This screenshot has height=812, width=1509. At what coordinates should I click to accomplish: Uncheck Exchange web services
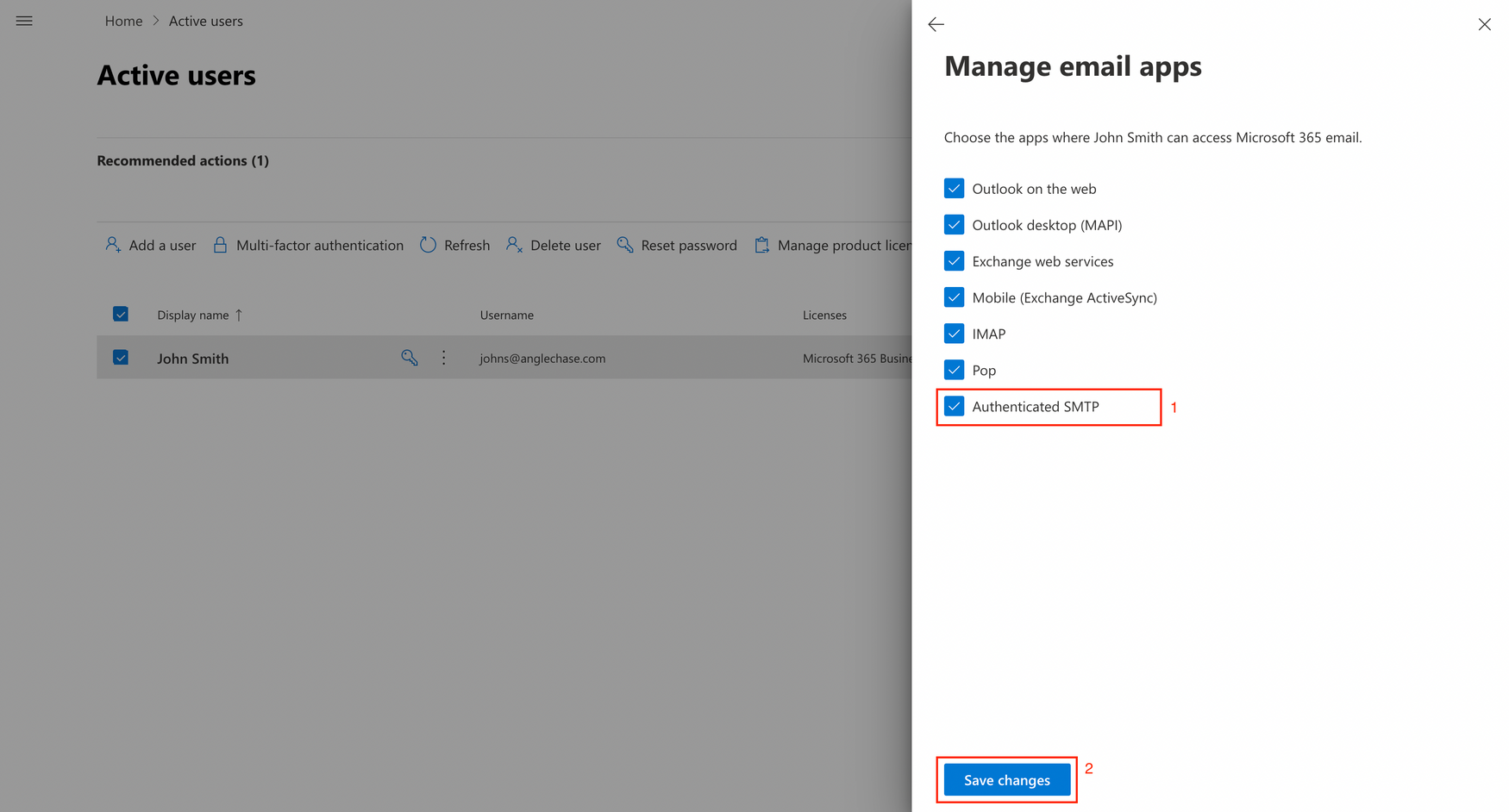click(x=954, y=261)
